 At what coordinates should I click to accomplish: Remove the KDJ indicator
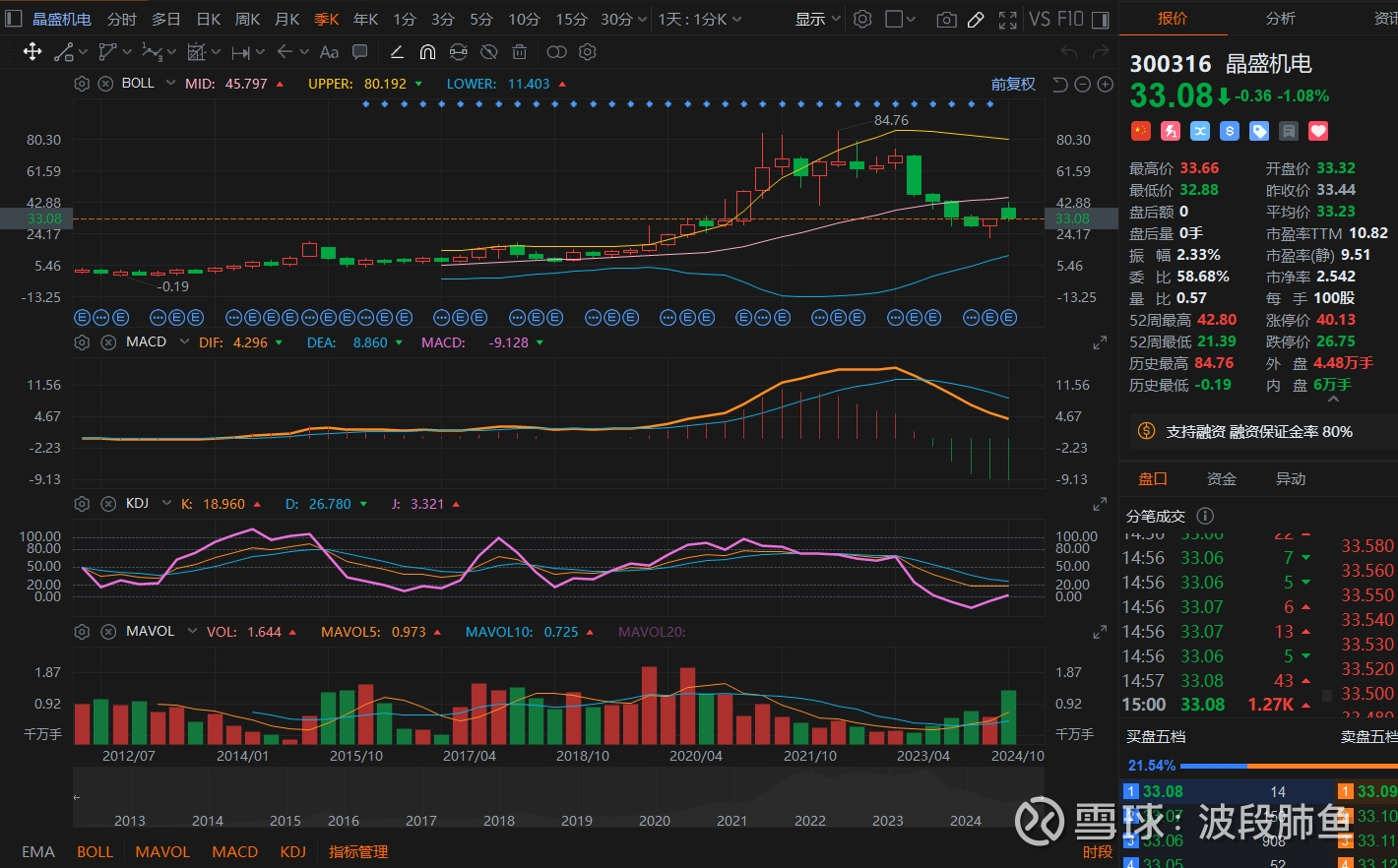coord(108,504)
